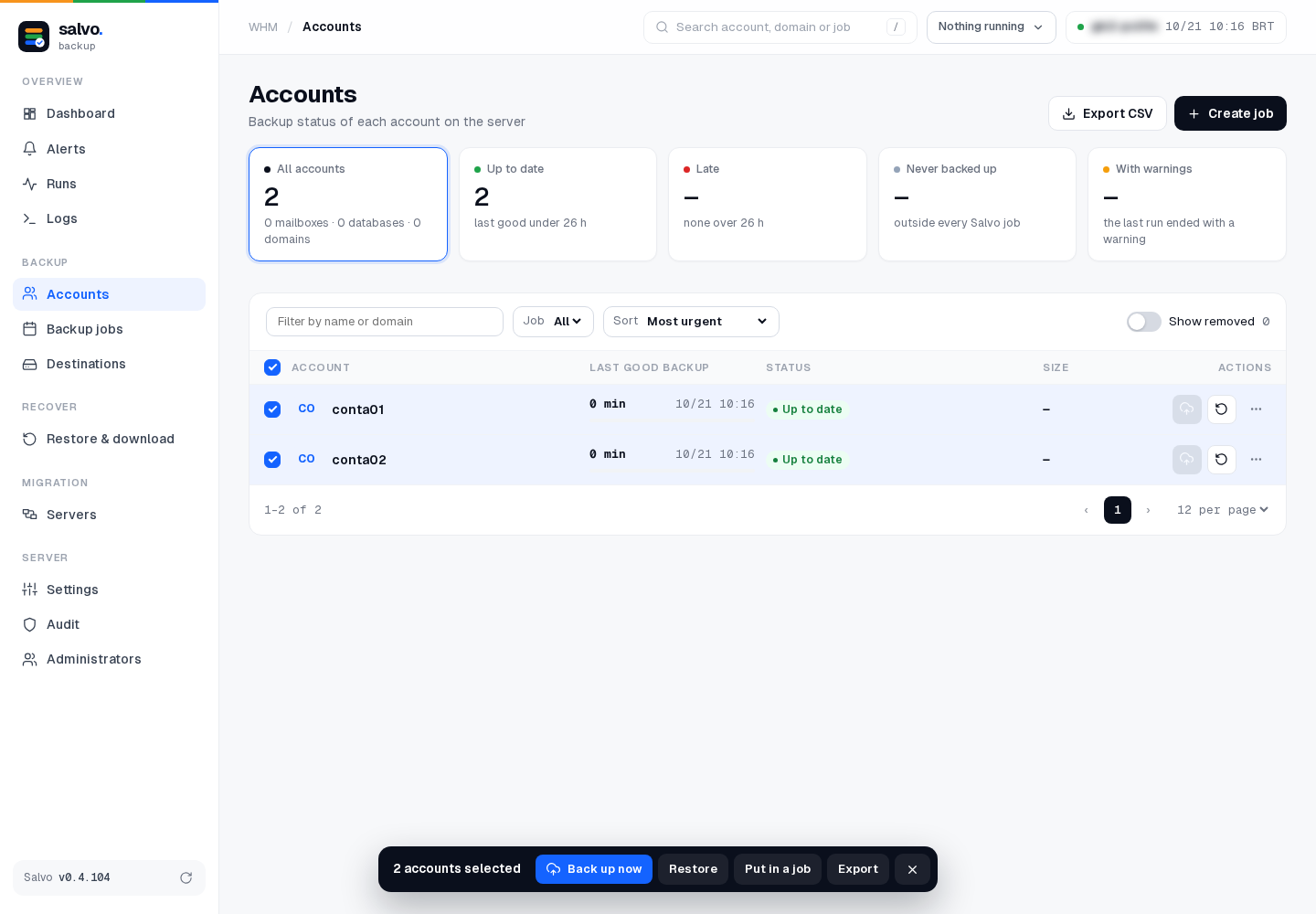1316x914 pixels.
Task: Enable the Show removed toggle
Action: 1144,322
